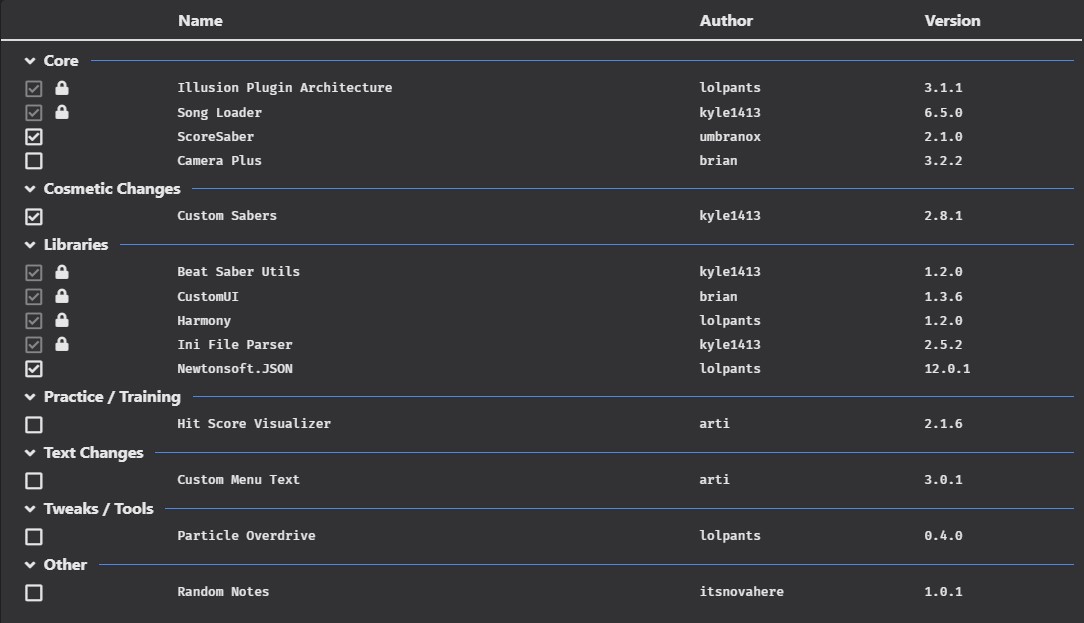Collapse the Practice / Training category
Image resolution: width=1084 pixels, height=623 pixels.
[x=30, y=397]
